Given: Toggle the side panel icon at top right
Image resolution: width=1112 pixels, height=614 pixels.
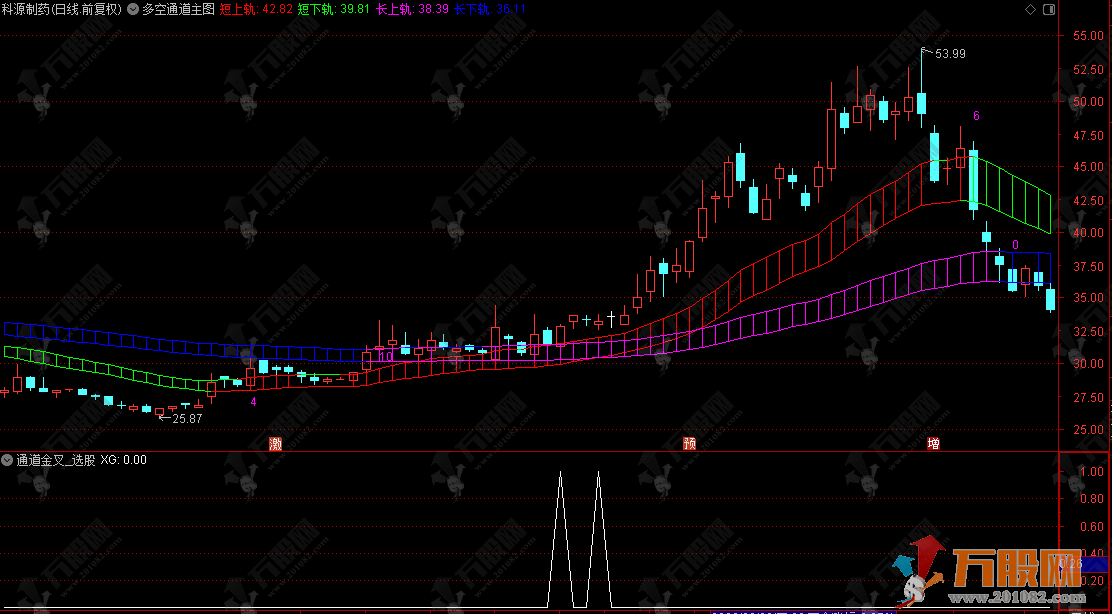Looking at the screenshot, I should (1048, 9).
